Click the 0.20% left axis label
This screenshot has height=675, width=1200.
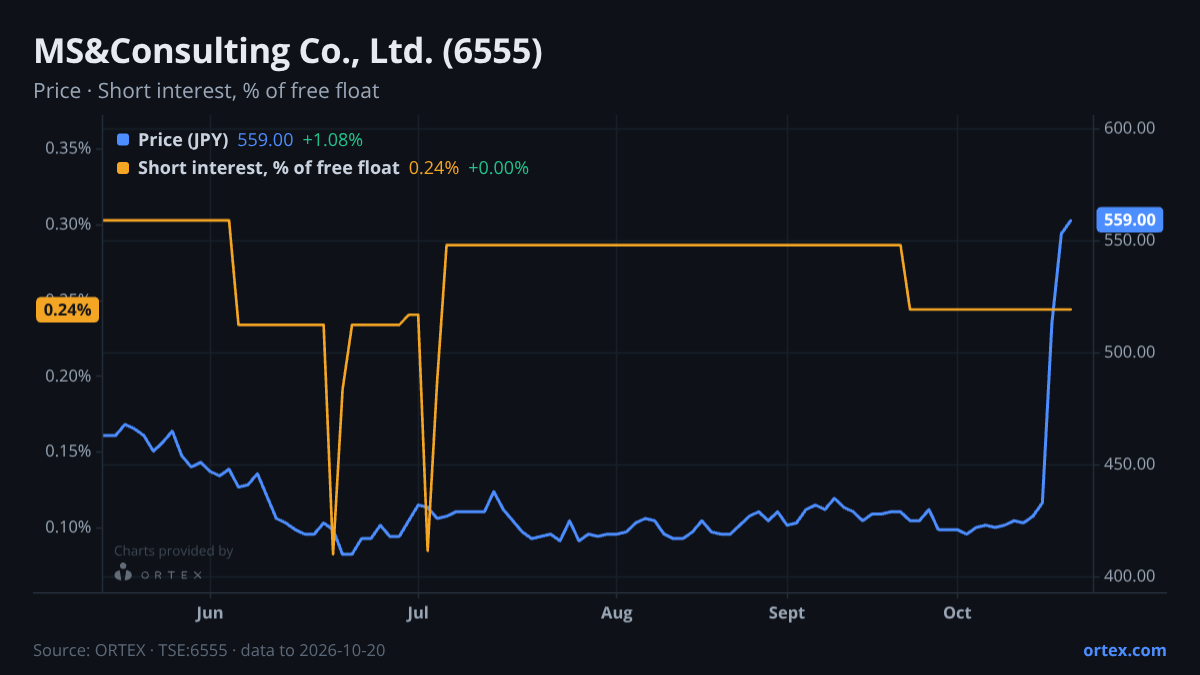click(x=68, y=376)
